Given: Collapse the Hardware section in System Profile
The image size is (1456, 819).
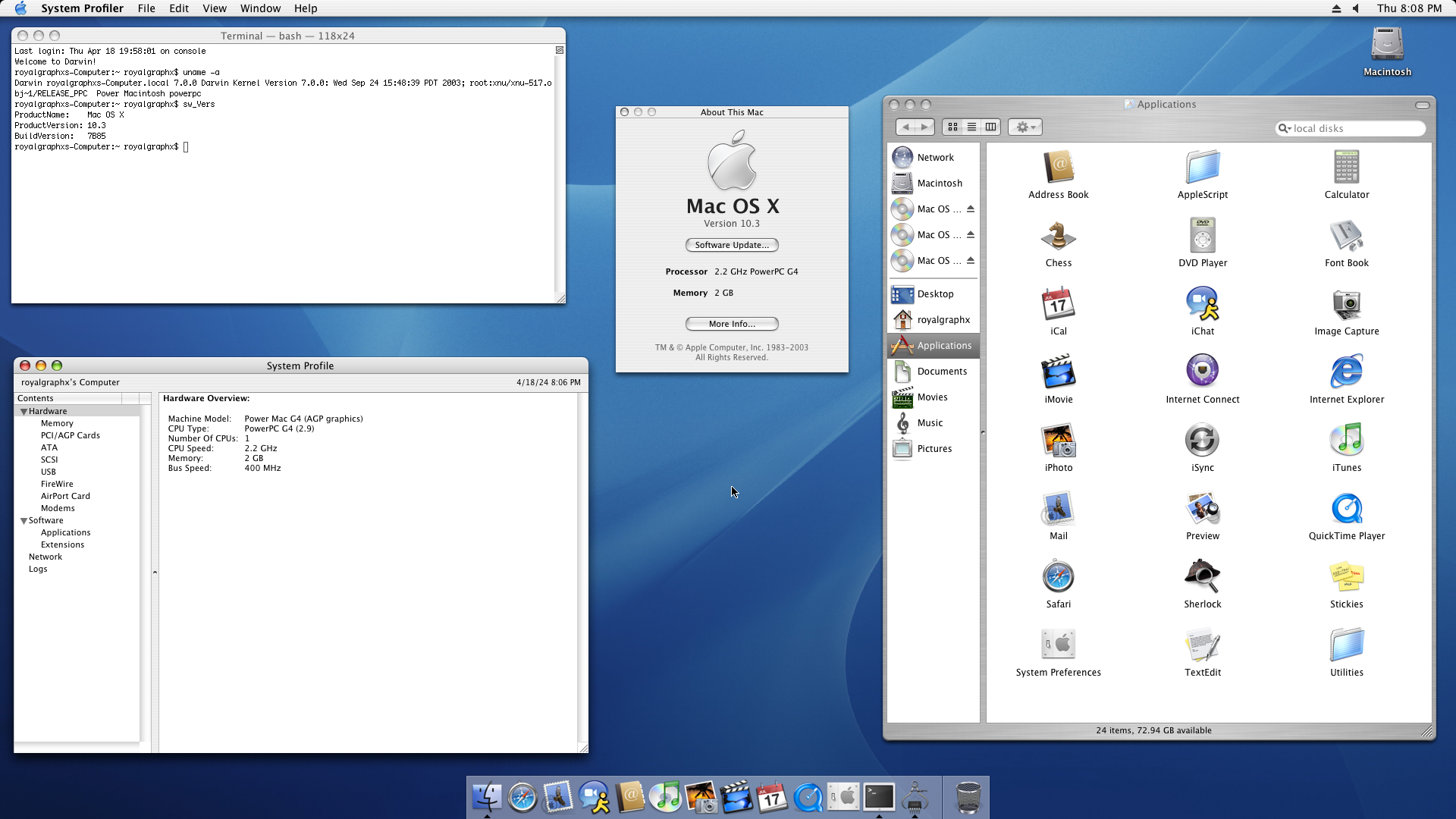Looking at the screenshot, I should (x=24, y=412).
